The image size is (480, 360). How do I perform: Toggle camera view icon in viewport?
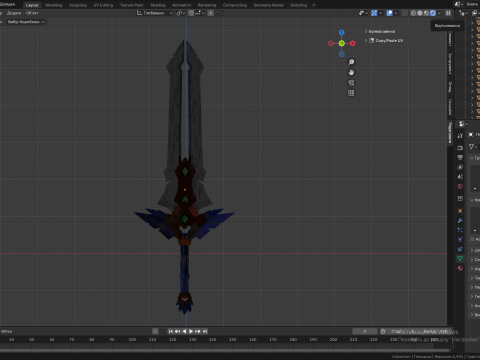351,83
